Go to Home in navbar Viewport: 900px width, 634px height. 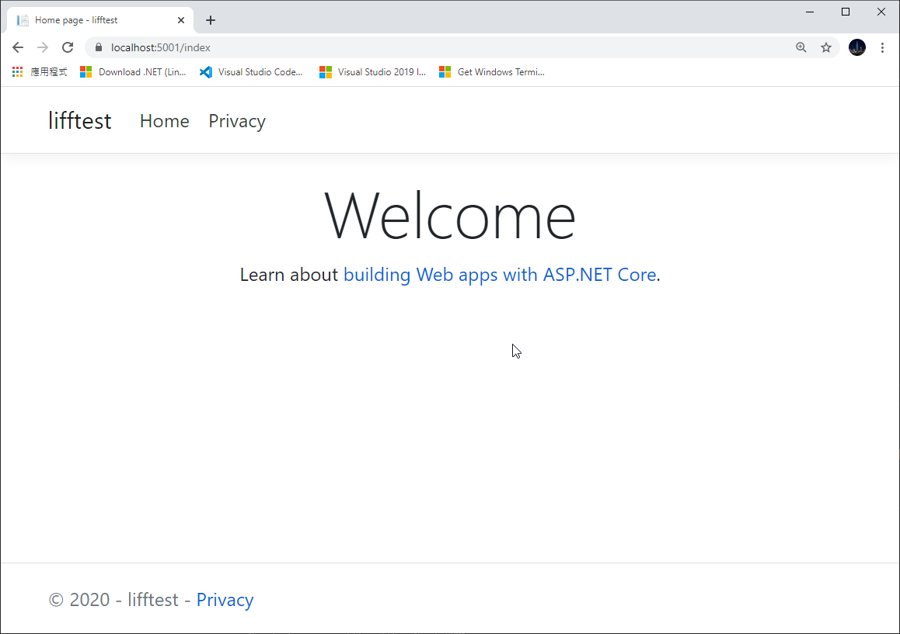tap(164, 121)
